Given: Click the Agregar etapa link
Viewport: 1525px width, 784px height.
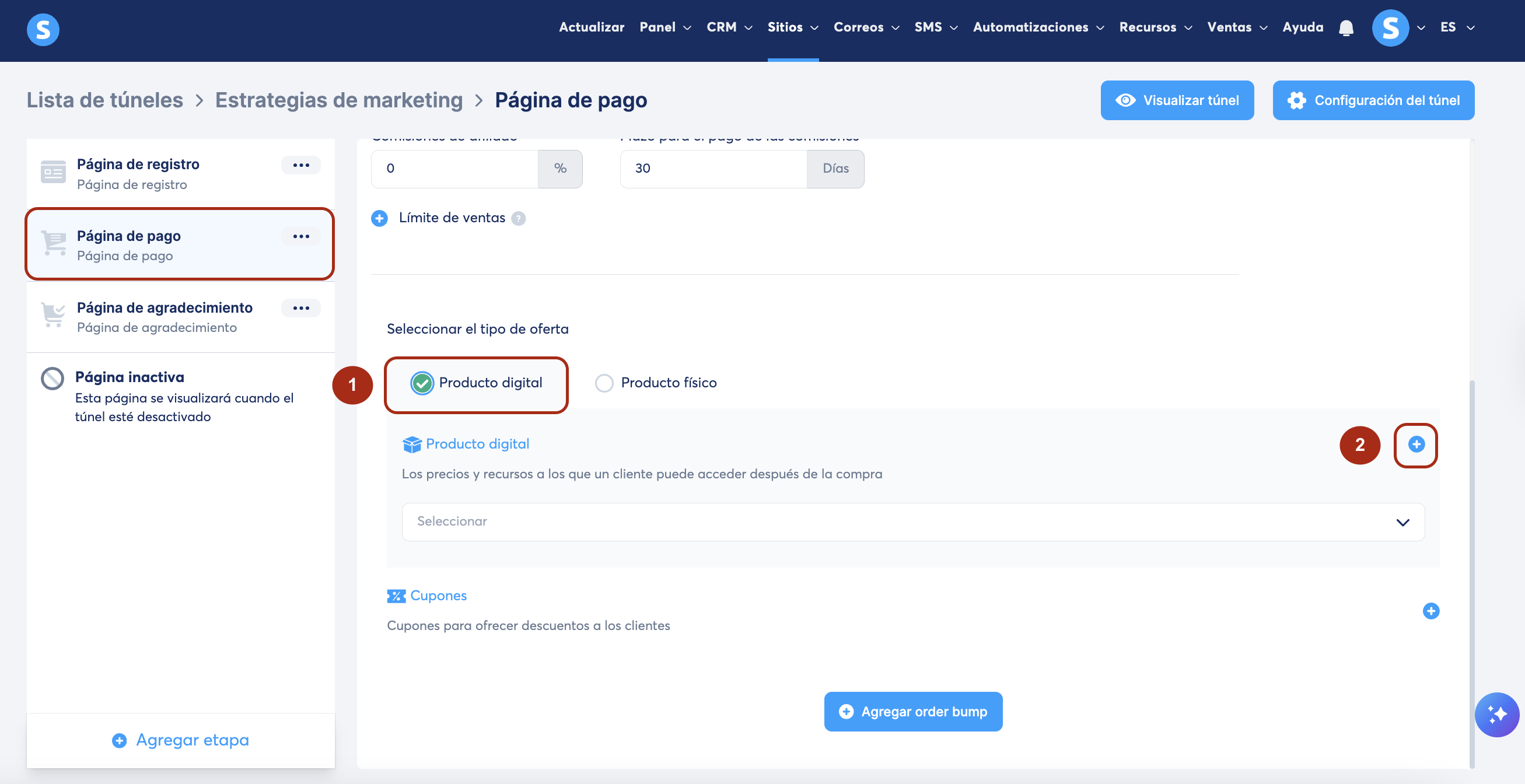Looking at the screenshot, I should click(180, 740).
